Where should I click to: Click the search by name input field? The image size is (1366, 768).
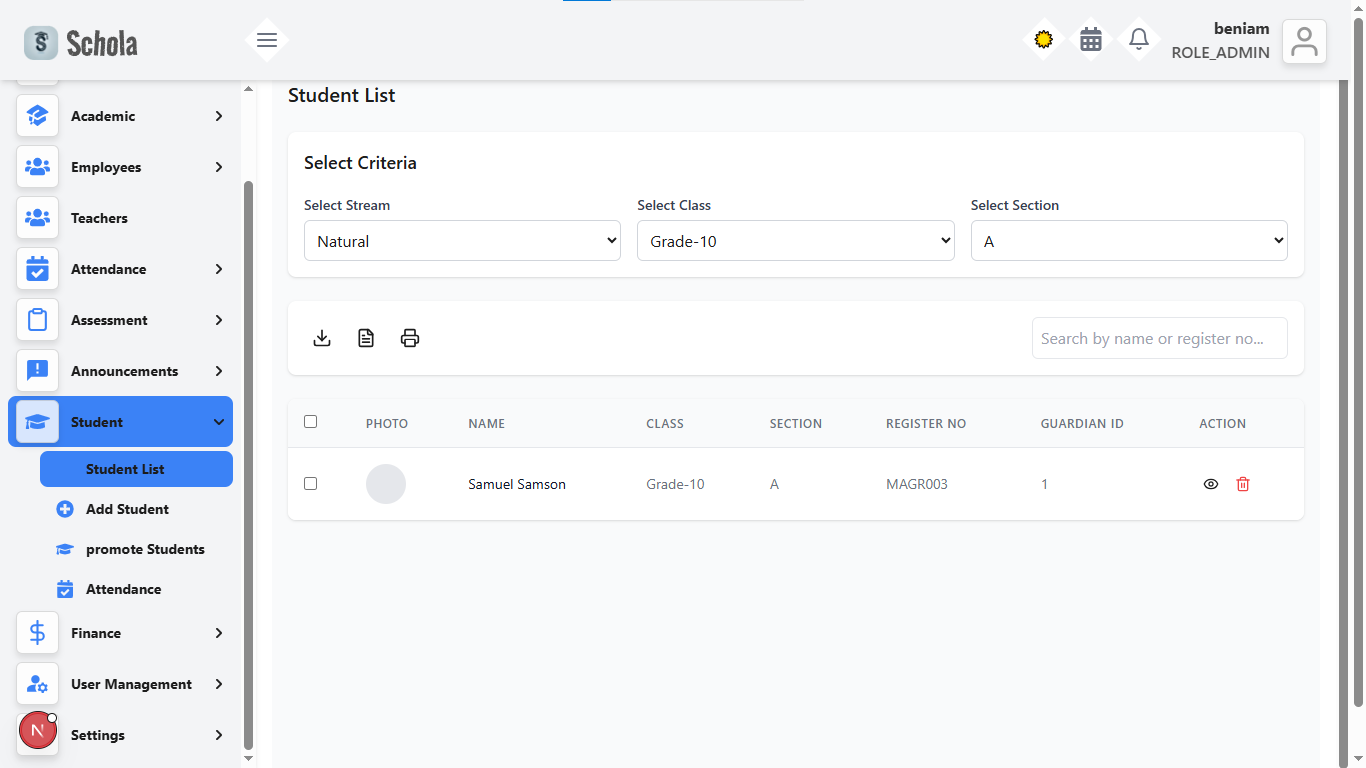1159,338
